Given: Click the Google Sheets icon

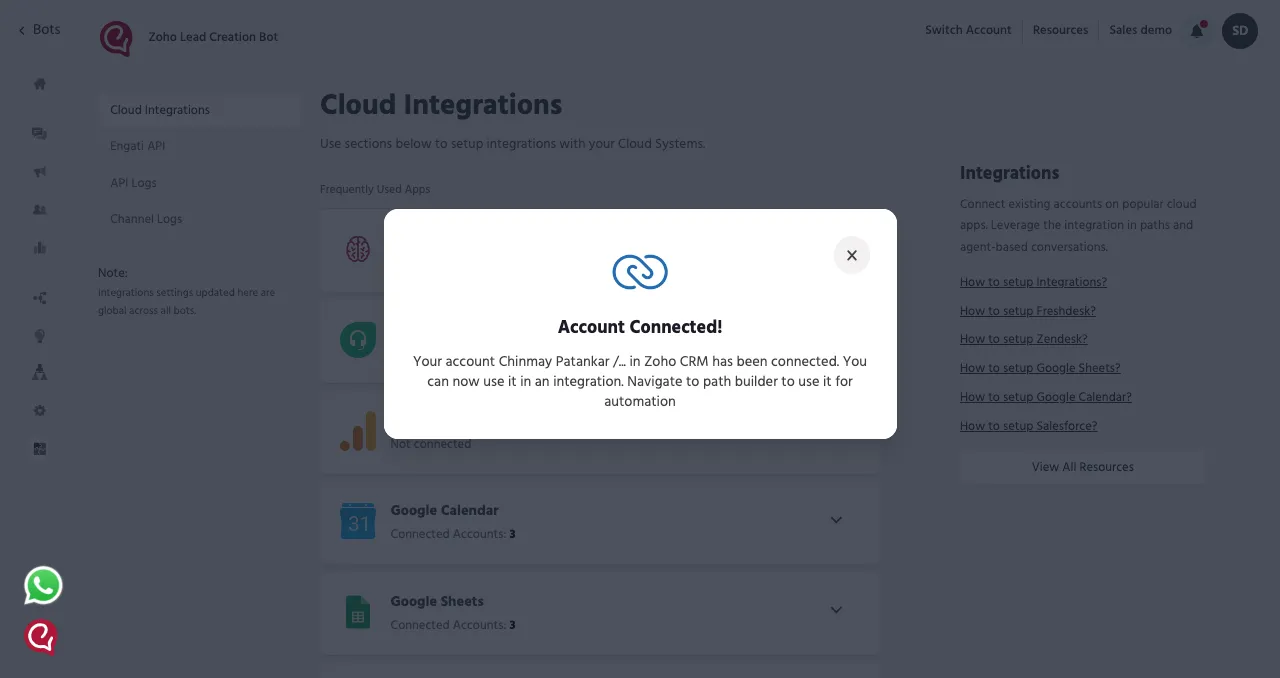Looking at the screenshot, I should point(357,612).
